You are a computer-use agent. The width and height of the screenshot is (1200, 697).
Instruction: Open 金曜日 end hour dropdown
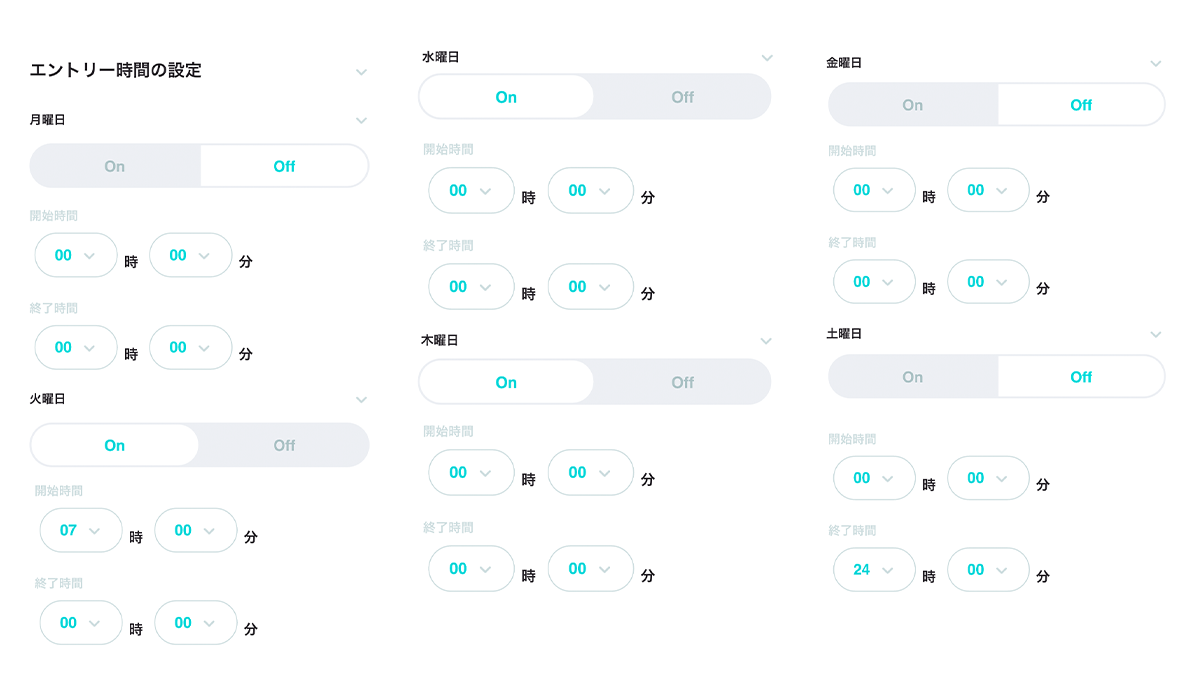click(x=874, y=282)
